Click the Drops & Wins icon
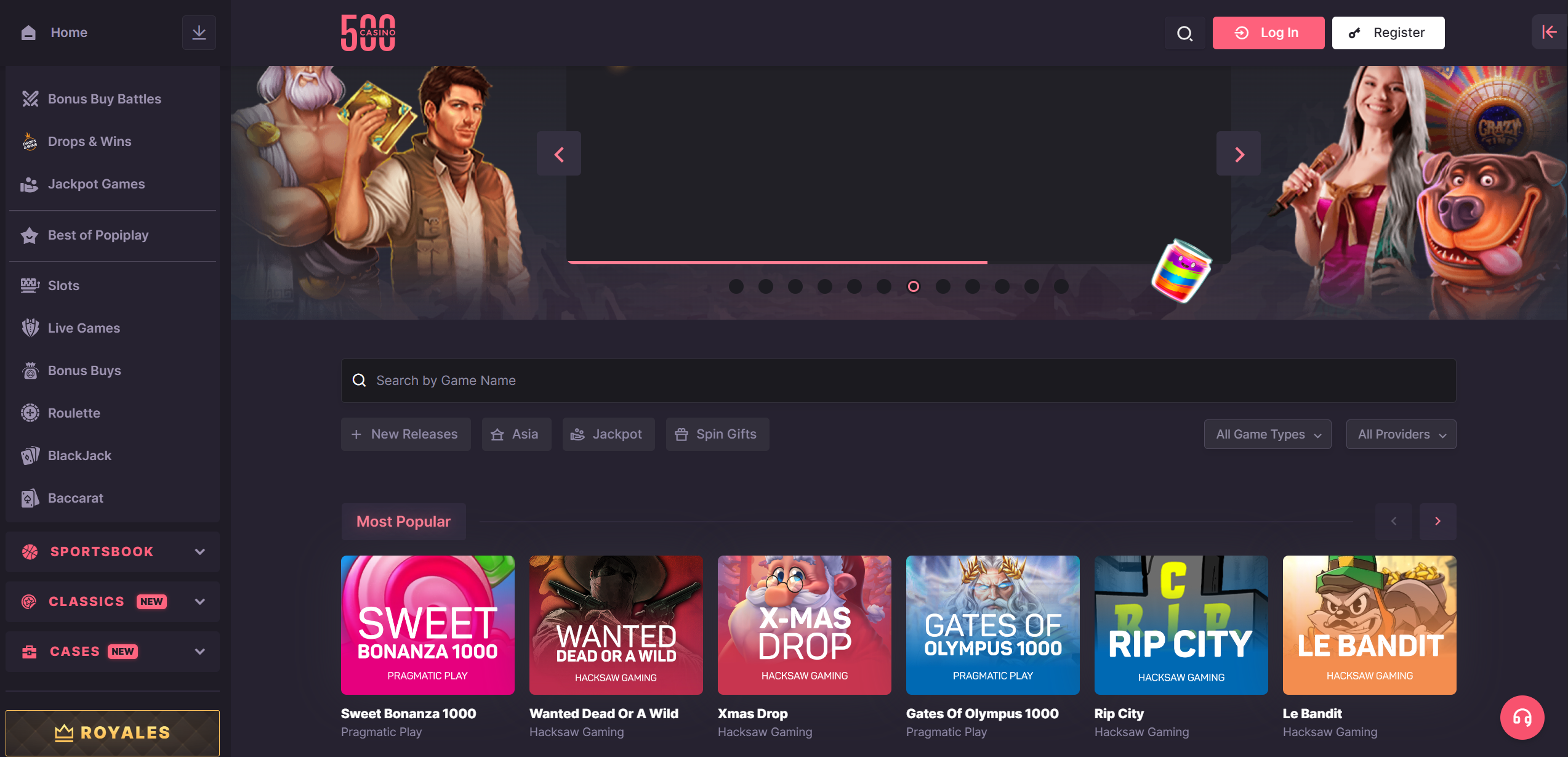 tap(30, 141)
